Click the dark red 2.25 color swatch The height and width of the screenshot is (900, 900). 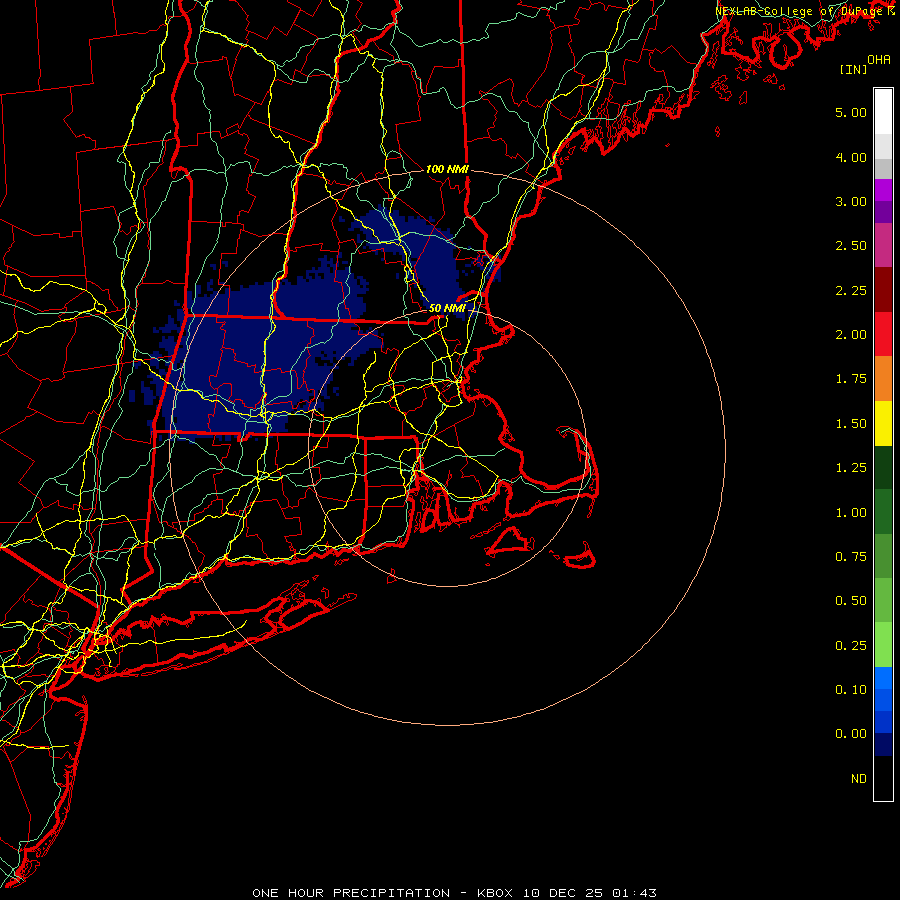coord(883,290)
